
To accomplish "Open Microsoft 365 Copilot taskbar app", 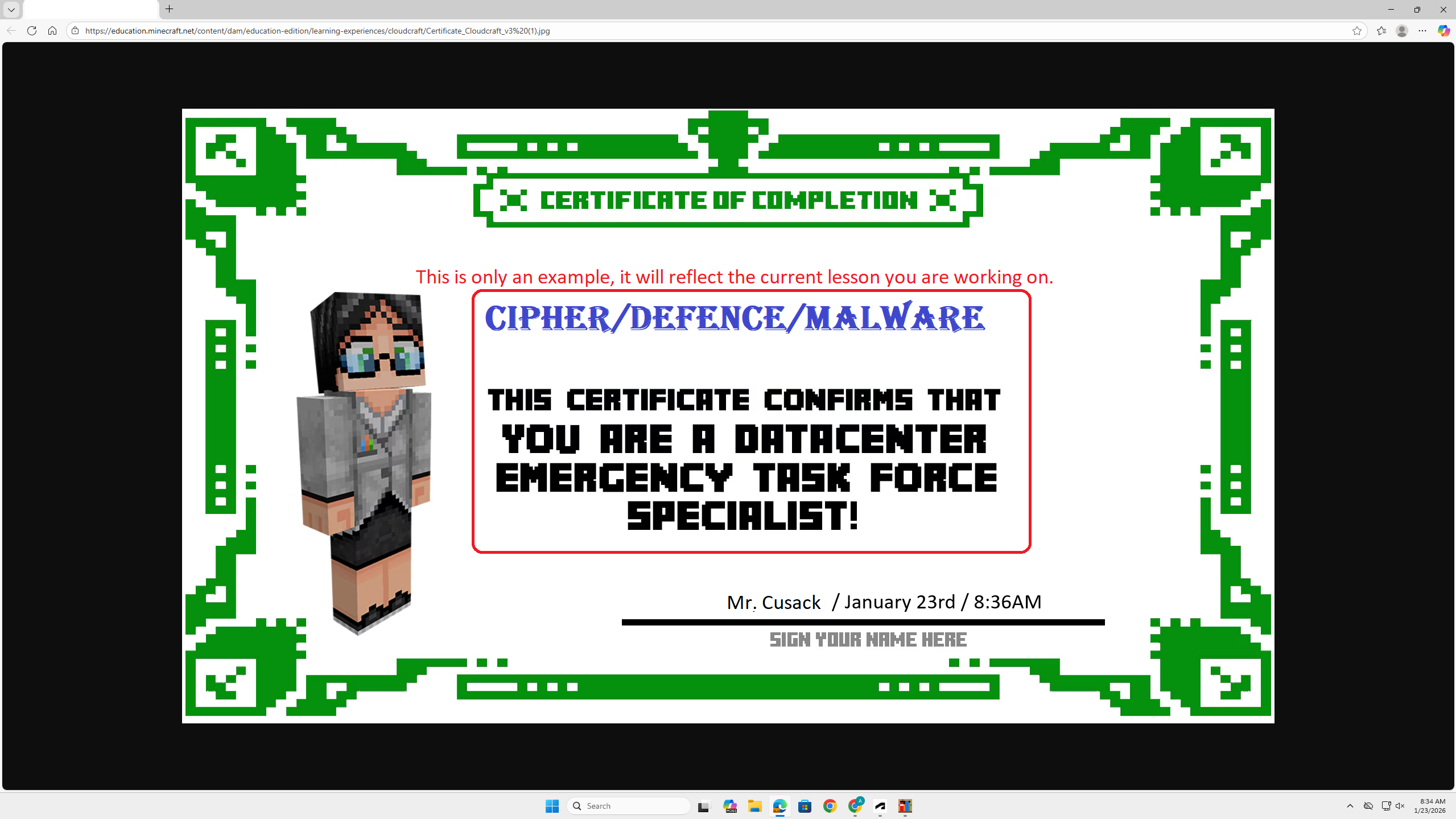I will [729, 806].
